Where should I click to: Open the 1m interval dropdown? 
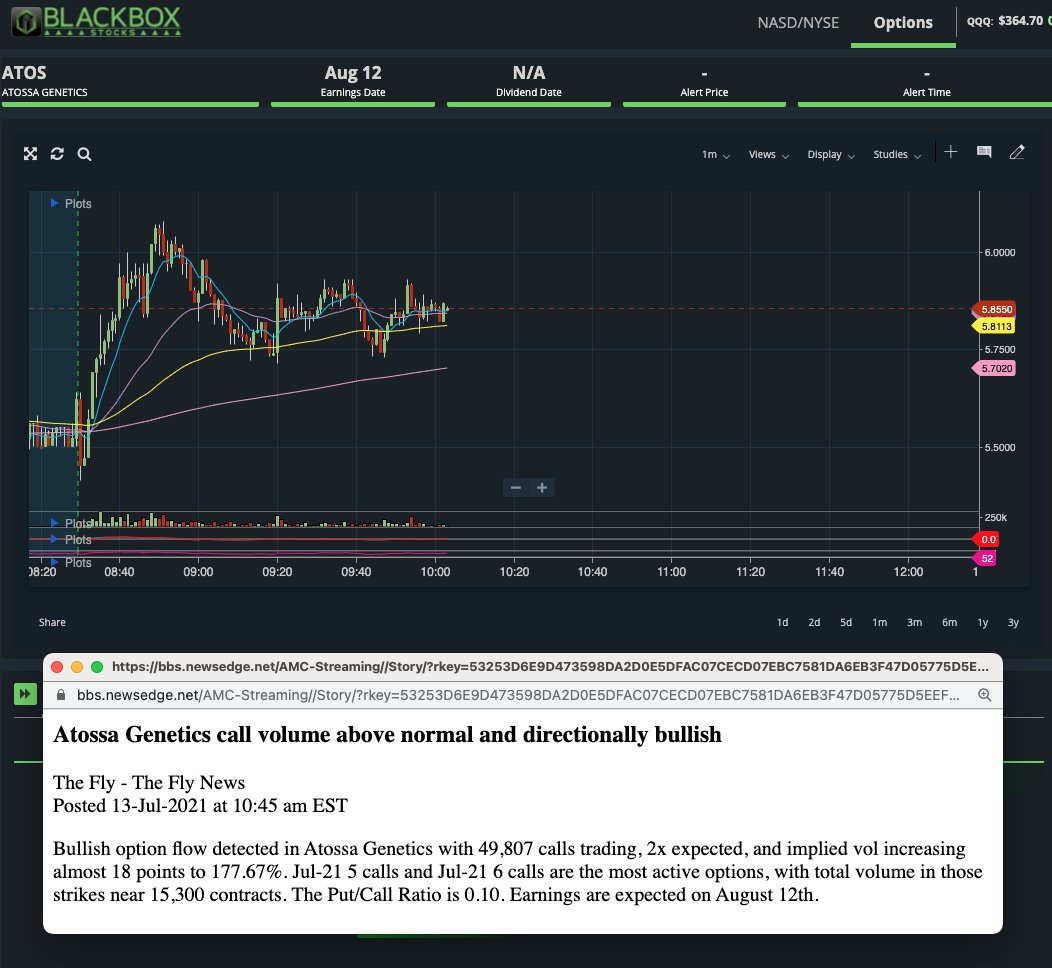pos(715,155)
